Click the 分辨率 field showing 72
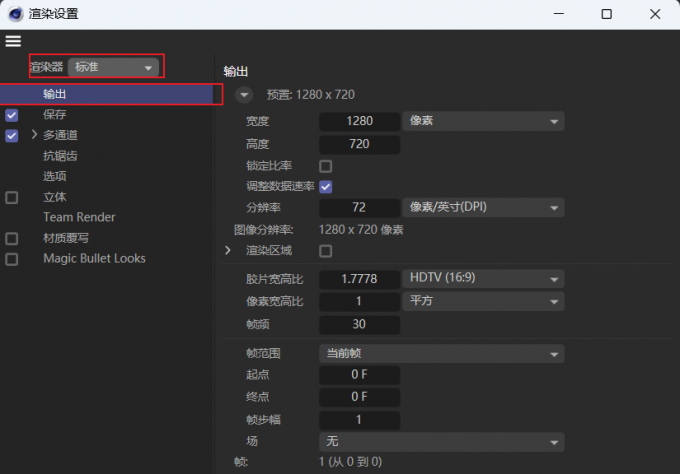 pyautogui.click(x=360, y=208)
